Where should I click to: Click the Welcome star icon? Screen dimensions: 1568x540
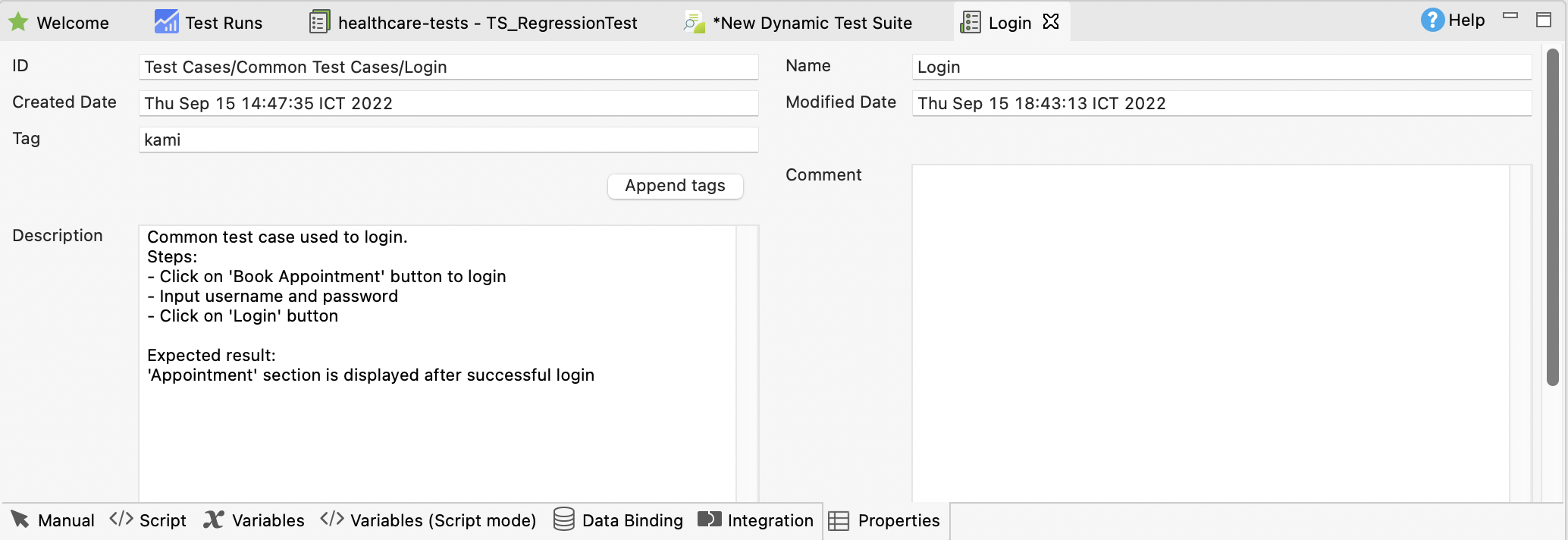click(x=18, y=23)
